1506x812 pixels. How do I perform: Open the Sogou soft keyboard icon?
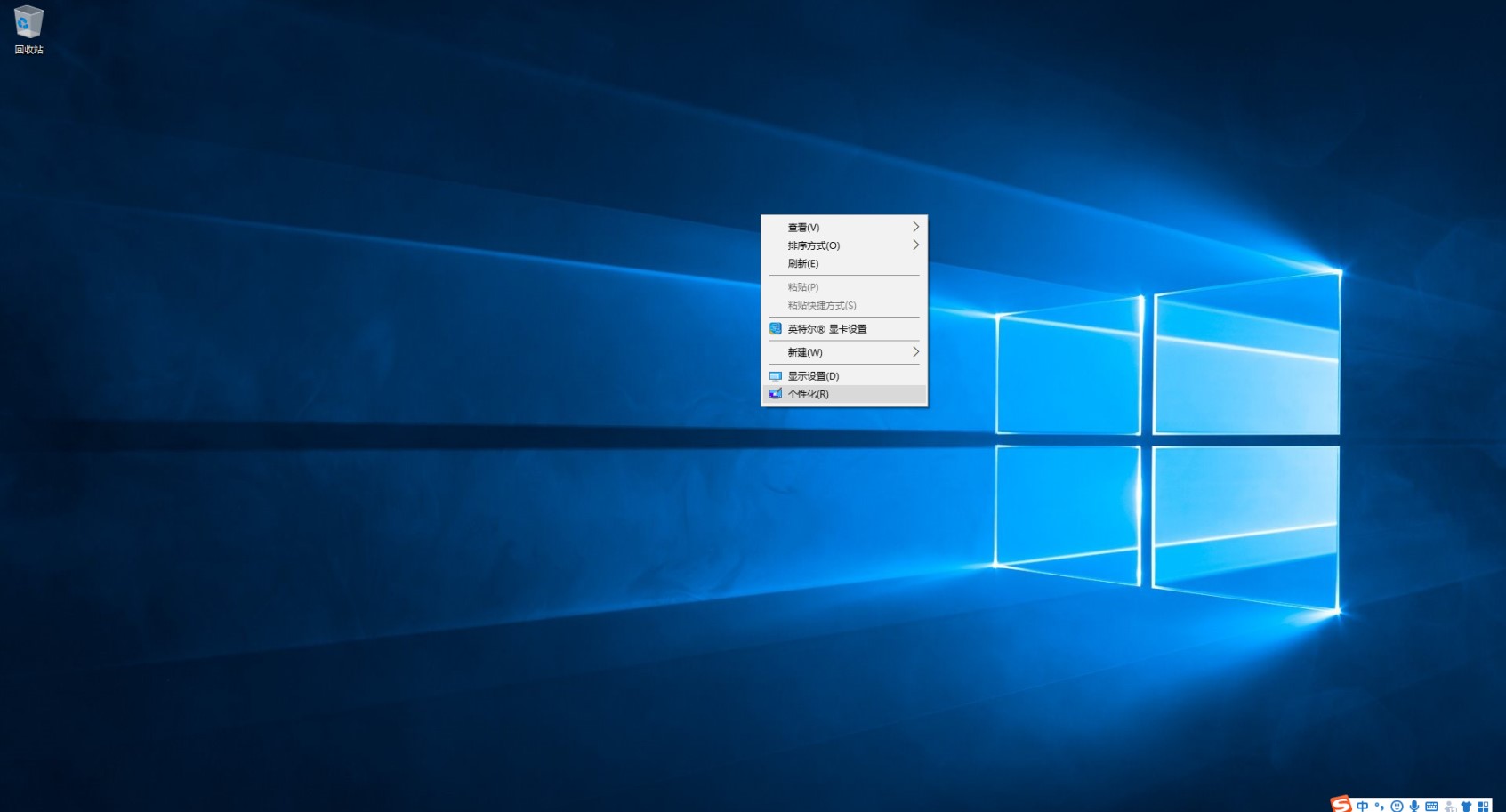[1431, 806]
